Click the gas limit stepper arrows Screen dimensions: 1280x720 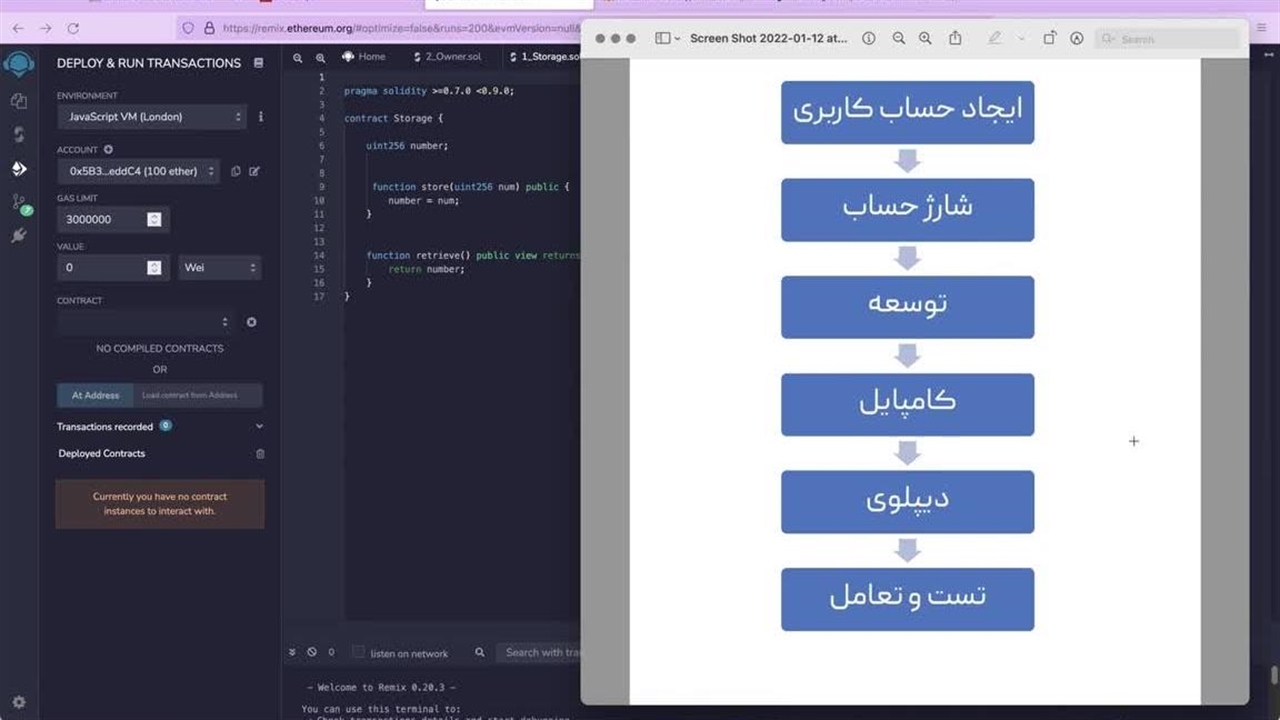pos(154,219)
